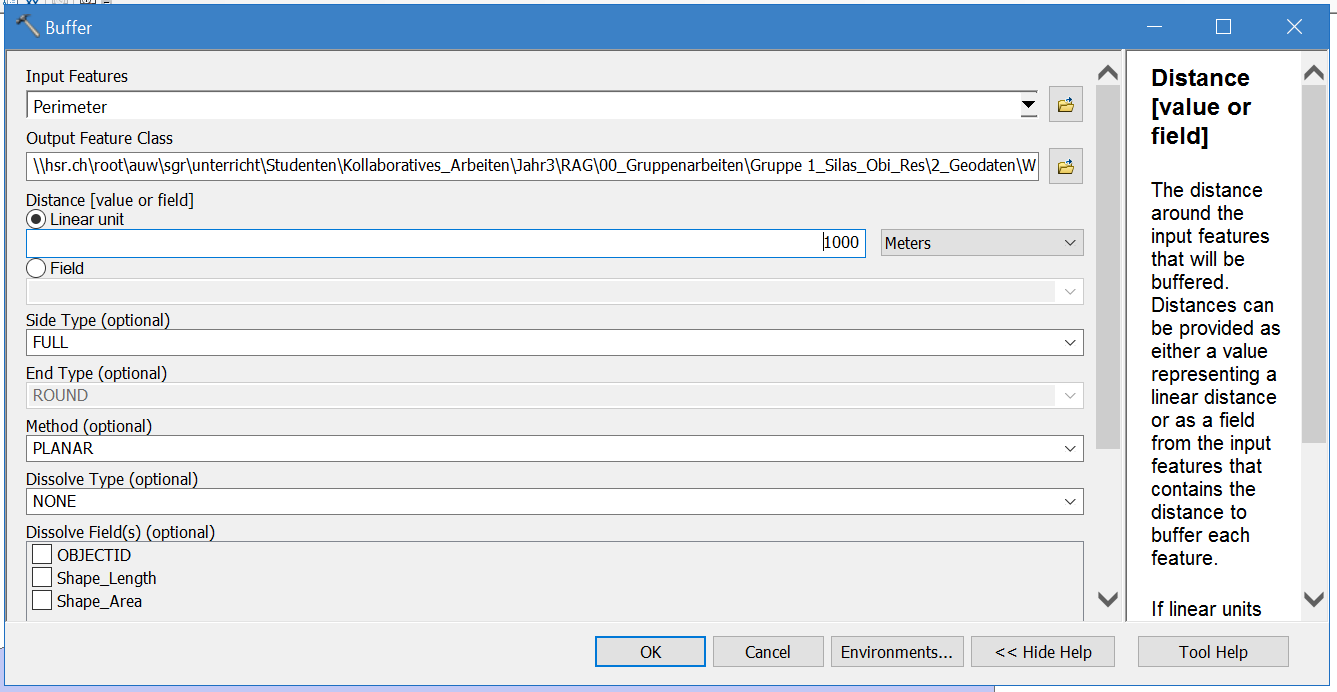Enable the Shape_Length dissolve field checkbox
The height and width of the screenshot is (692, 1337).
[42, 578]
